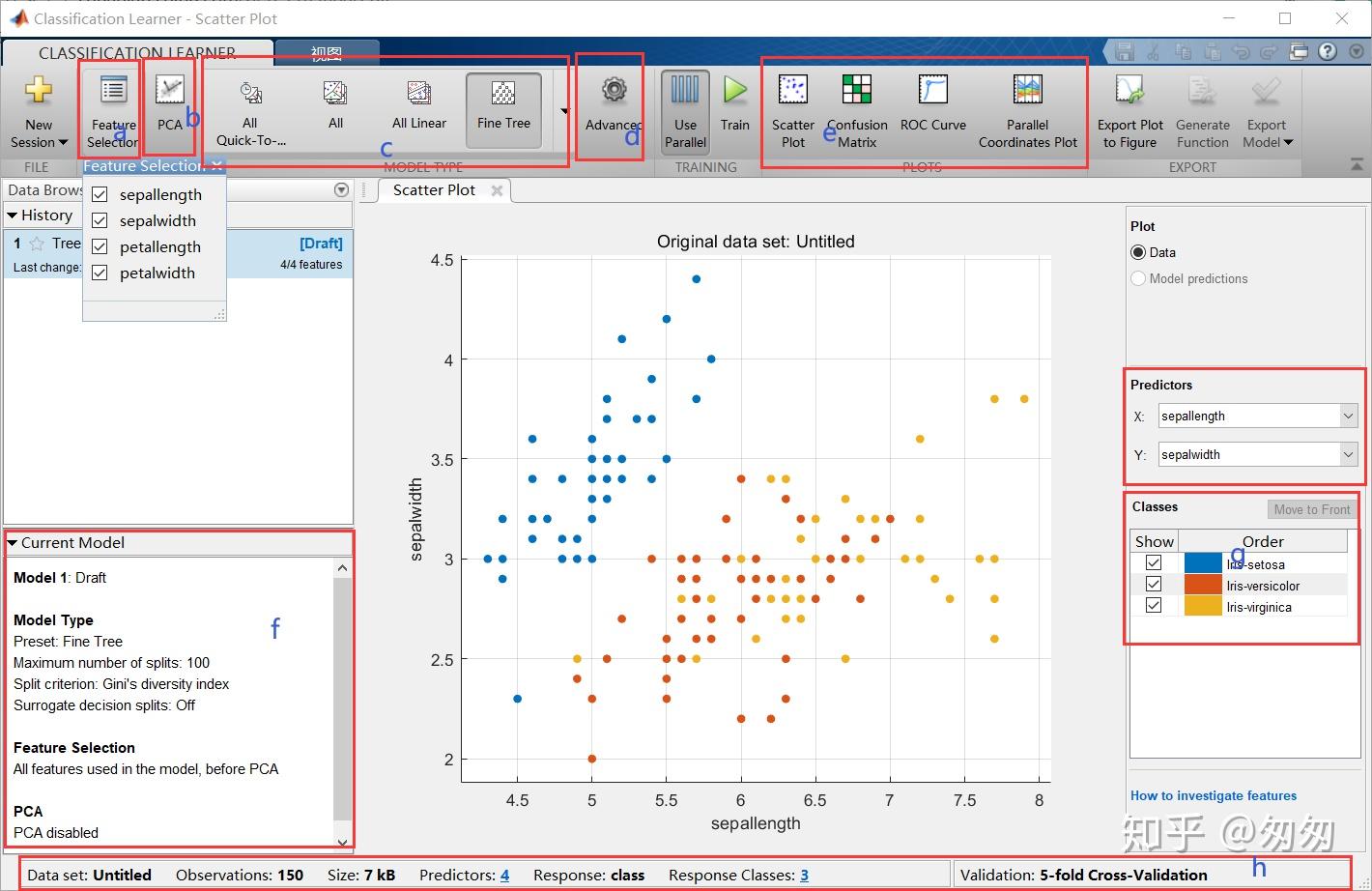Open the Parallel Coordinates Plot
1372x891 pixels.
click(x=1026, y=106)
